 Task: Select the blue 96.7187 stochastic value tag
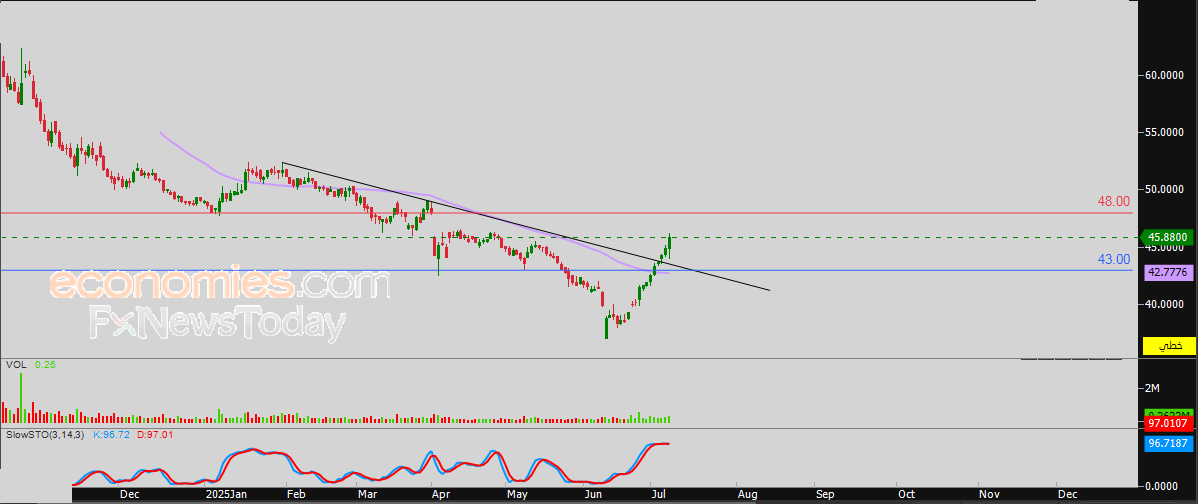pyautogui.click(x=1168, y=443)
